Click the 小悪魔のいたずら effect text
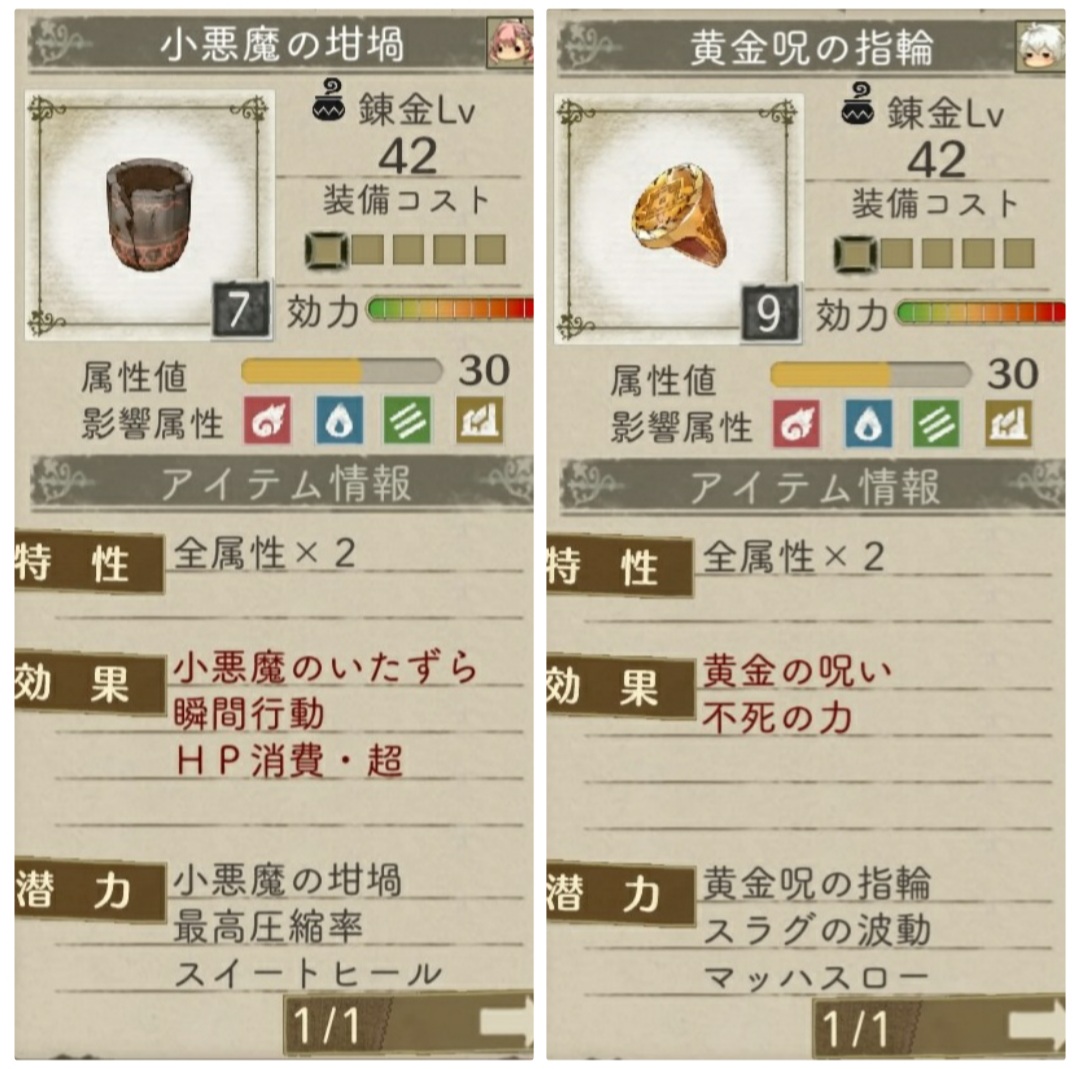 pyautogui.click(x=325, y=667)
